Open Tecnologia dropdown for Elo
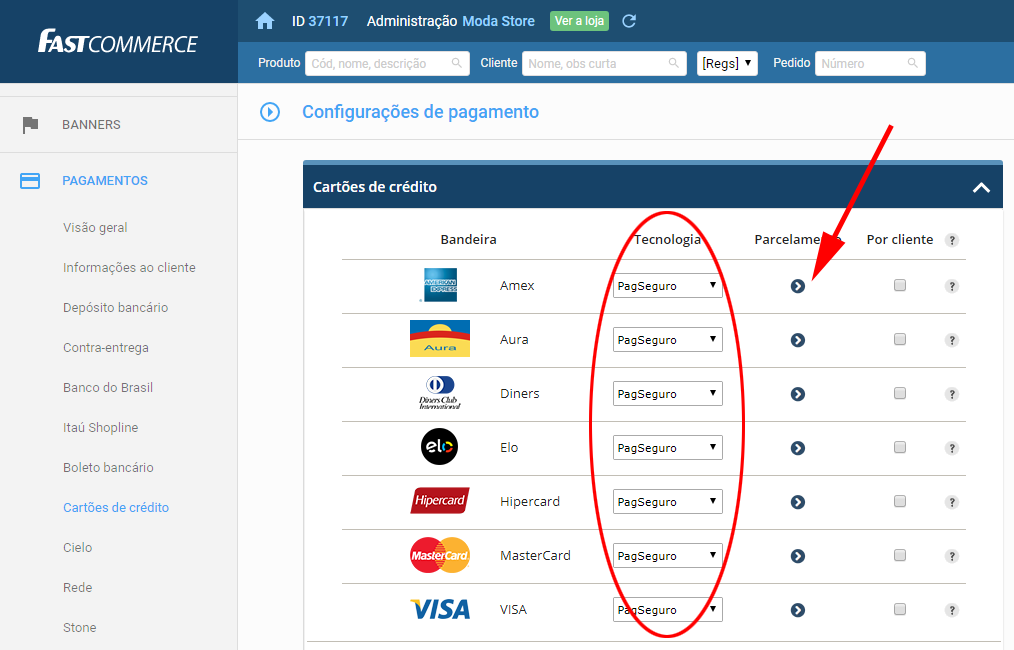 pos(667,448)
